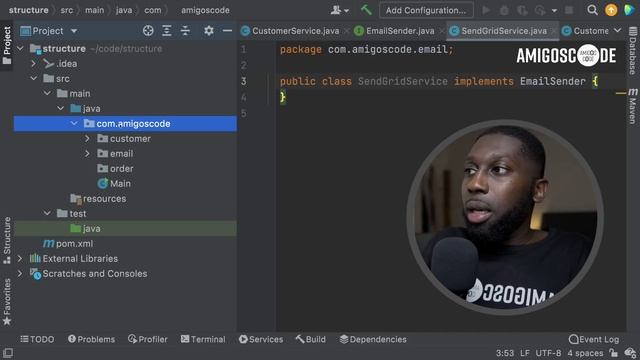
Task: Collapse the test folder
Action: [47, 213]
